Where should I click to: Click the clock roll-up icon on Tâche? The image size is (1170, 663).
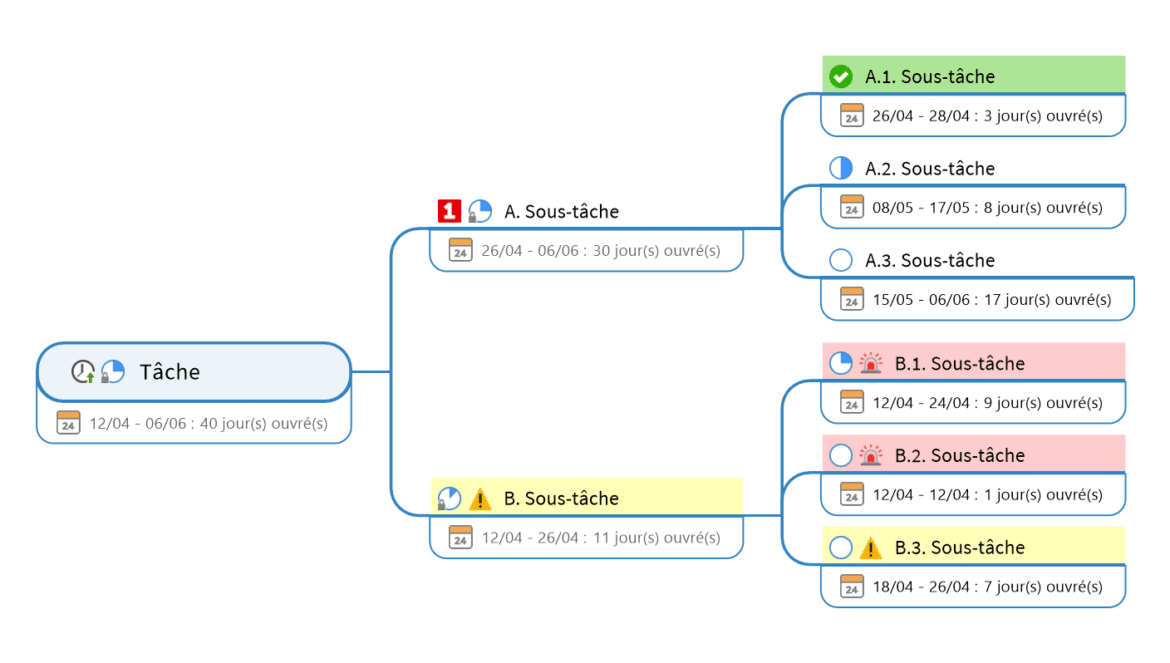83,372
